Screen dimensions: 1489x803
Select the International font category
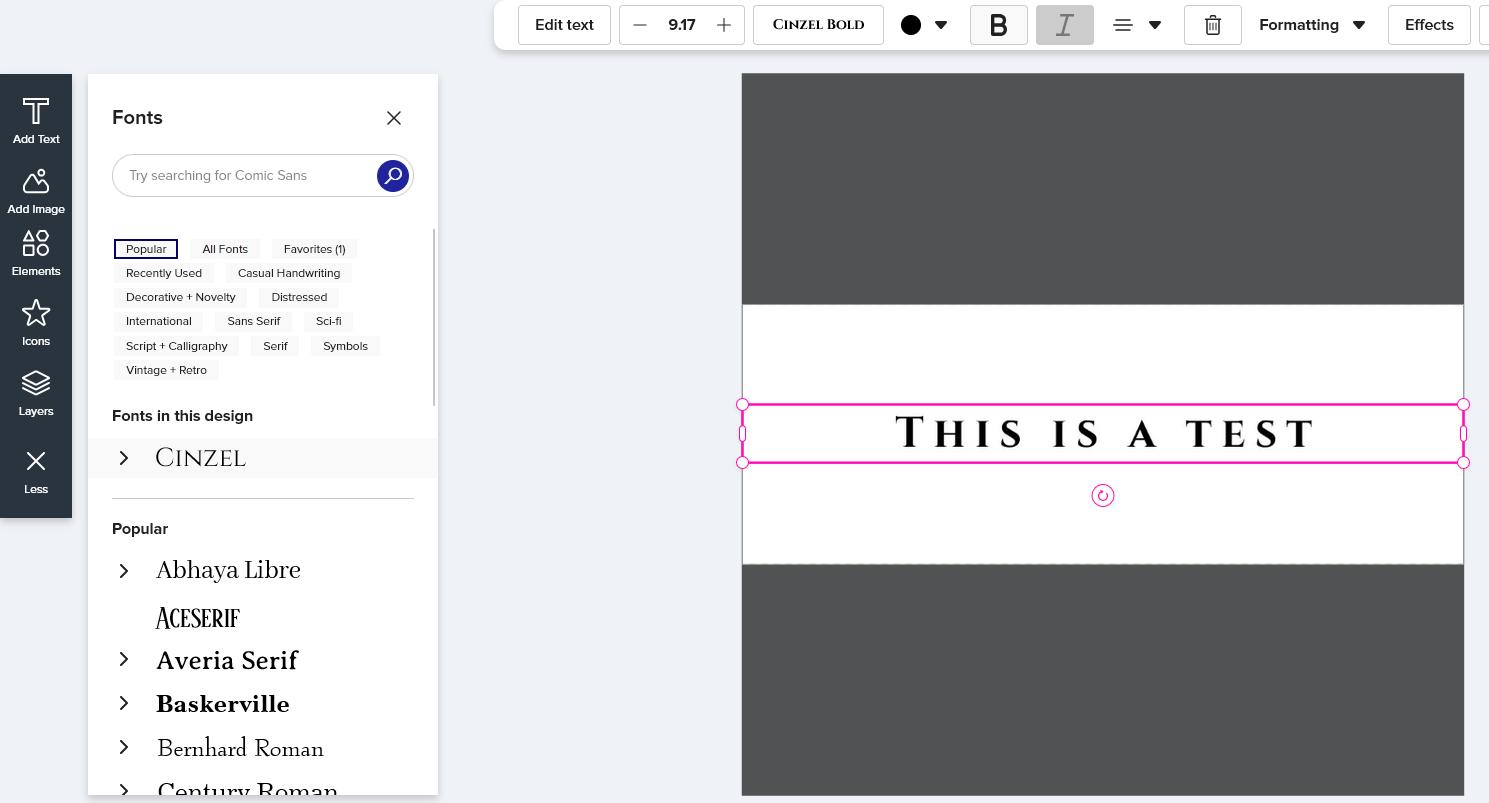point(159,321)
